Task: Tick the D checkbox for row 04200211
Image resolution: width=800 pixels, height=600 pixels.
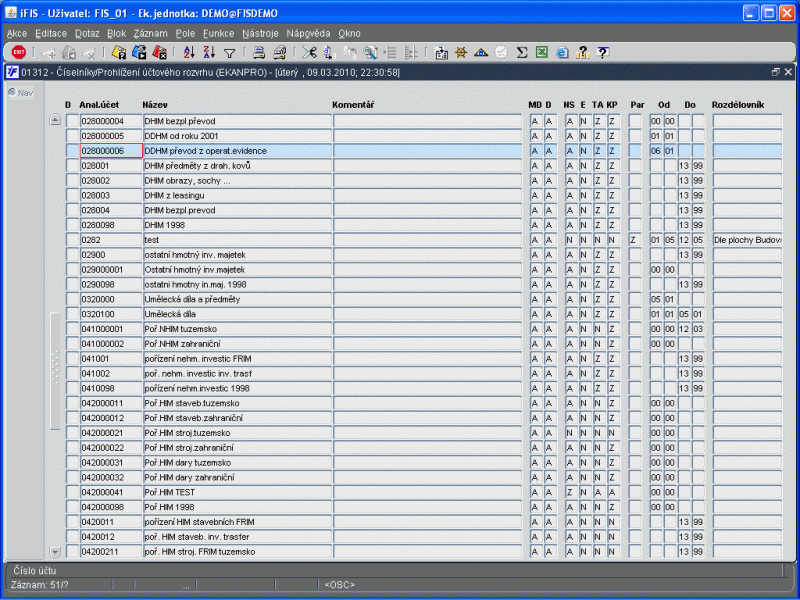Action: click(72, 552)
